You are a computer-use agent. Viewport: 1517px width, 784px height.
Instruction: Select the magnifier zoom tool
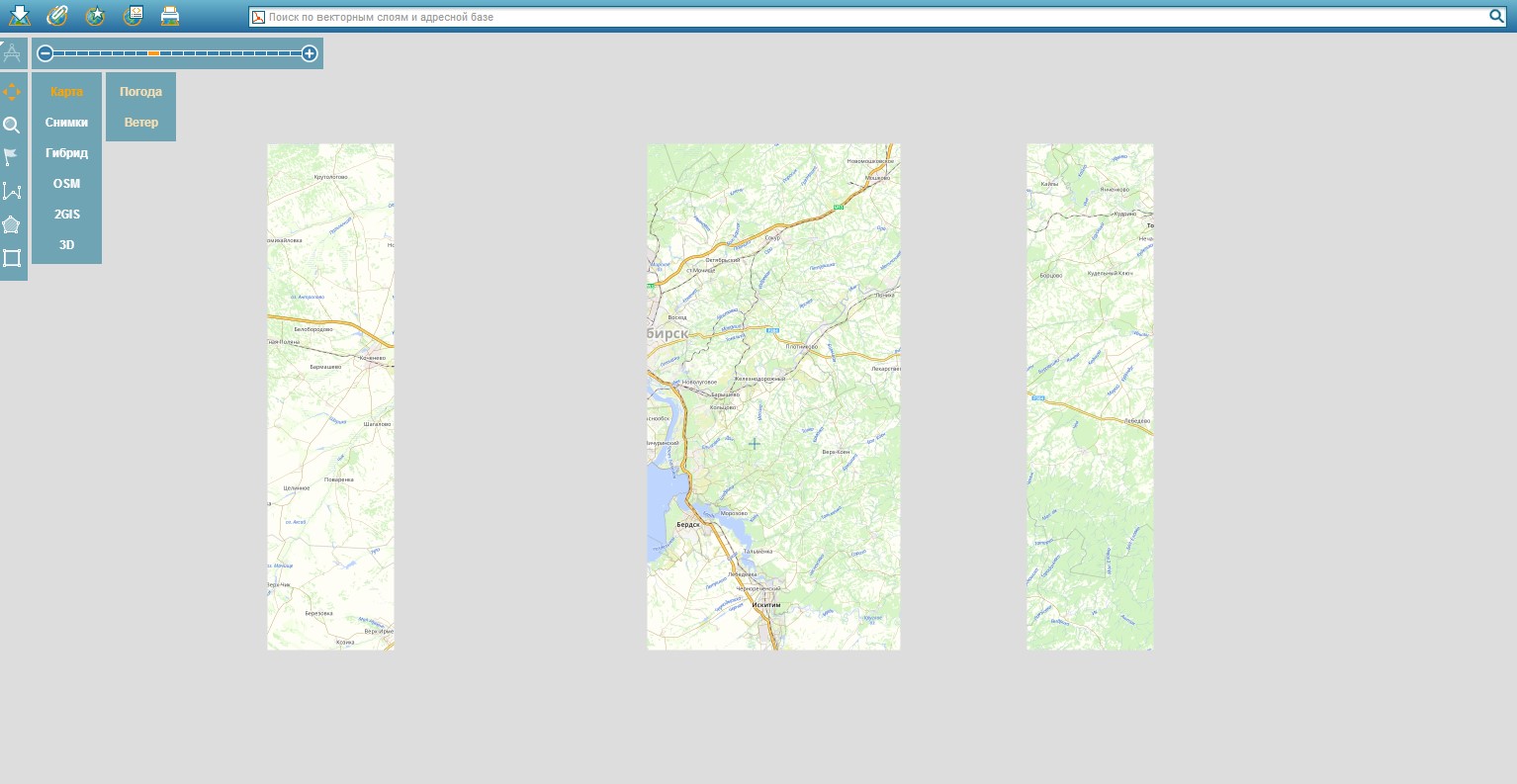12,126
